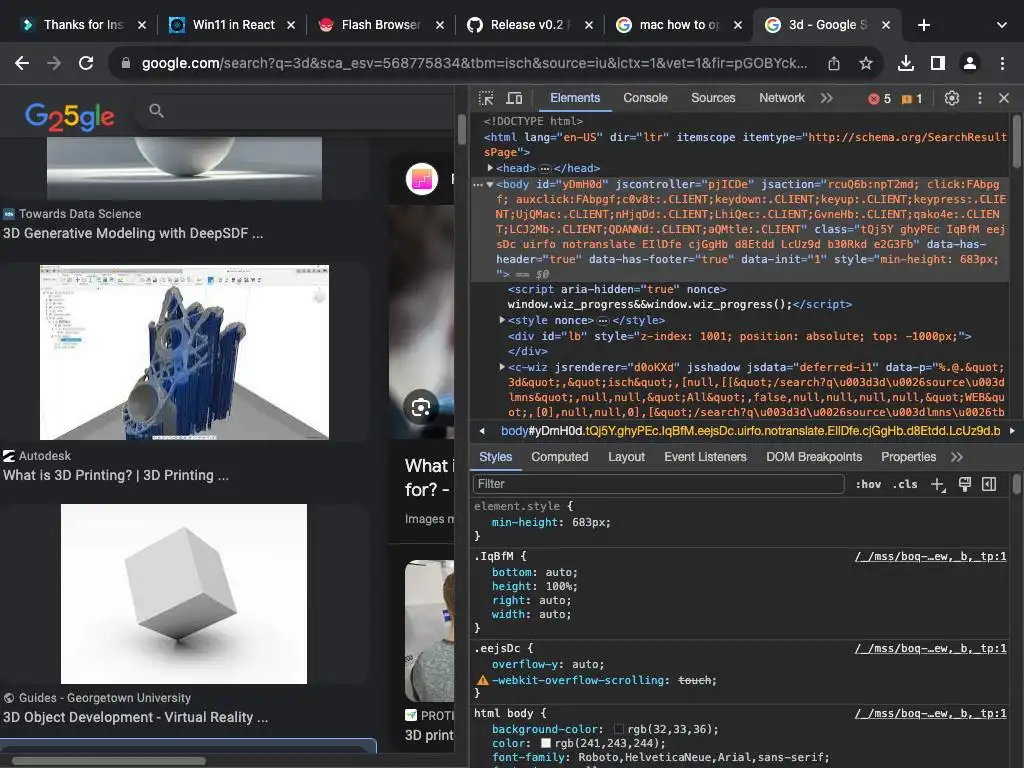Toggle the browser side panel icon

click(x=938, y=63)
